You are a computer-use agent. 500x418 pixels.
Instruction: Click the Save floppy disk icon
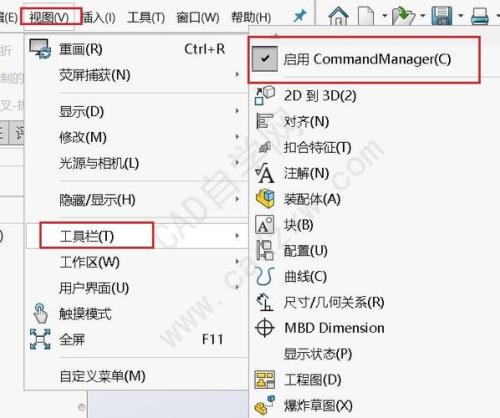442,16
